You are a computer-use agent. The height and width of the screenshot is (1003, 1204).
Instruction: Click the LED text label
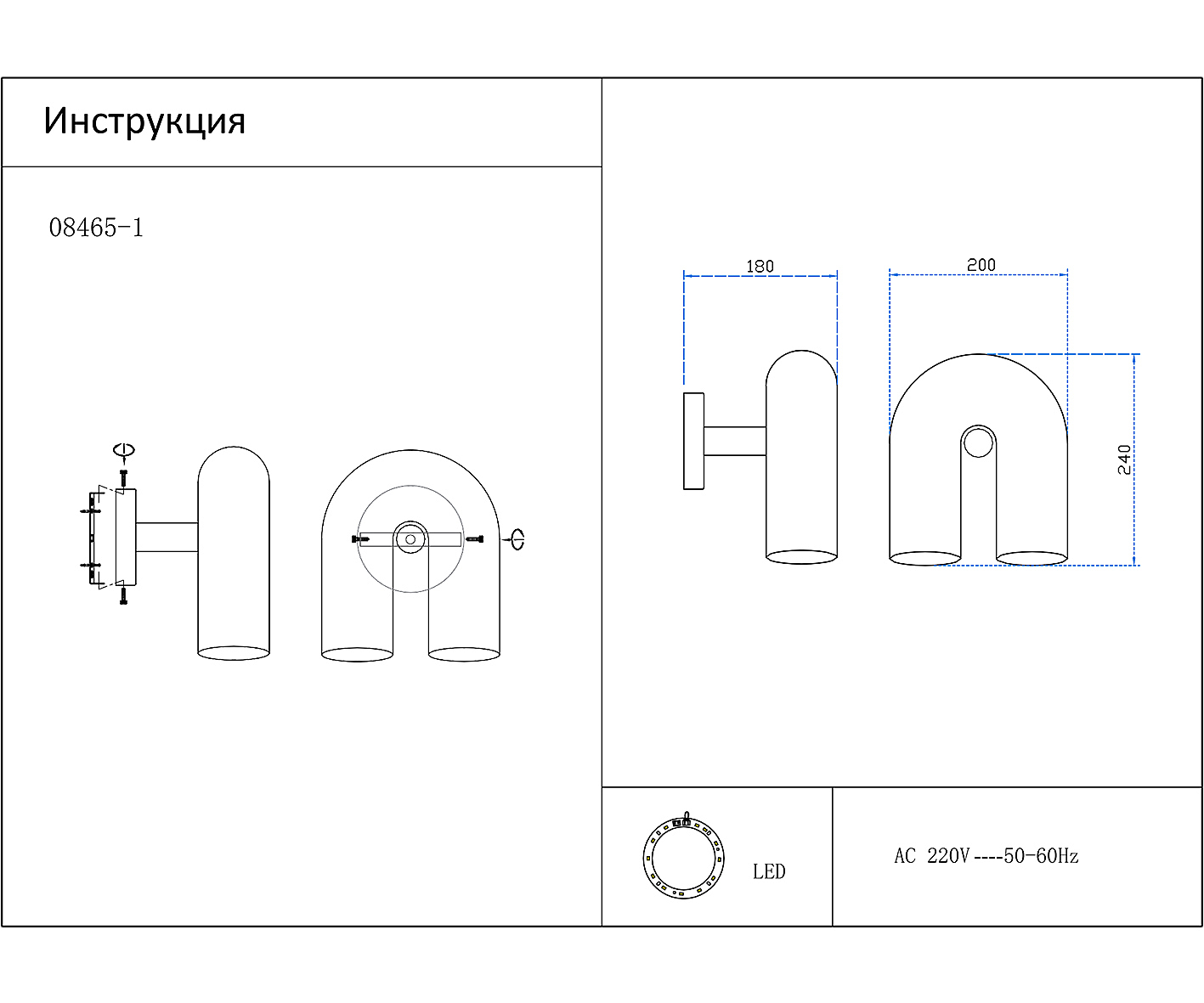768,871
